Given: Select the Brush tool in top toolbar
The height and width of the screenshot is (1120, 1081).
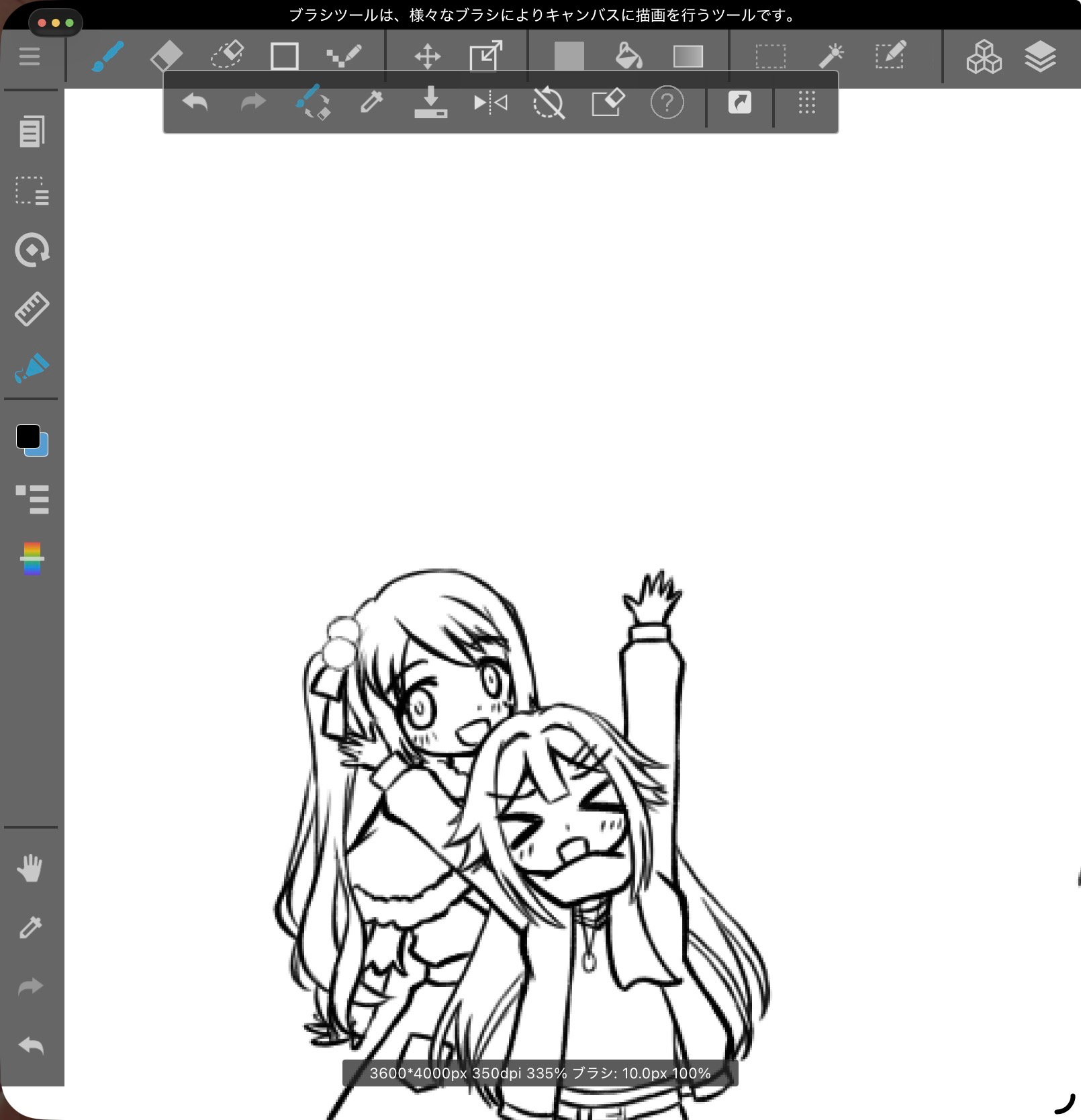Looking at the screenshot, I should click(107, 56).
